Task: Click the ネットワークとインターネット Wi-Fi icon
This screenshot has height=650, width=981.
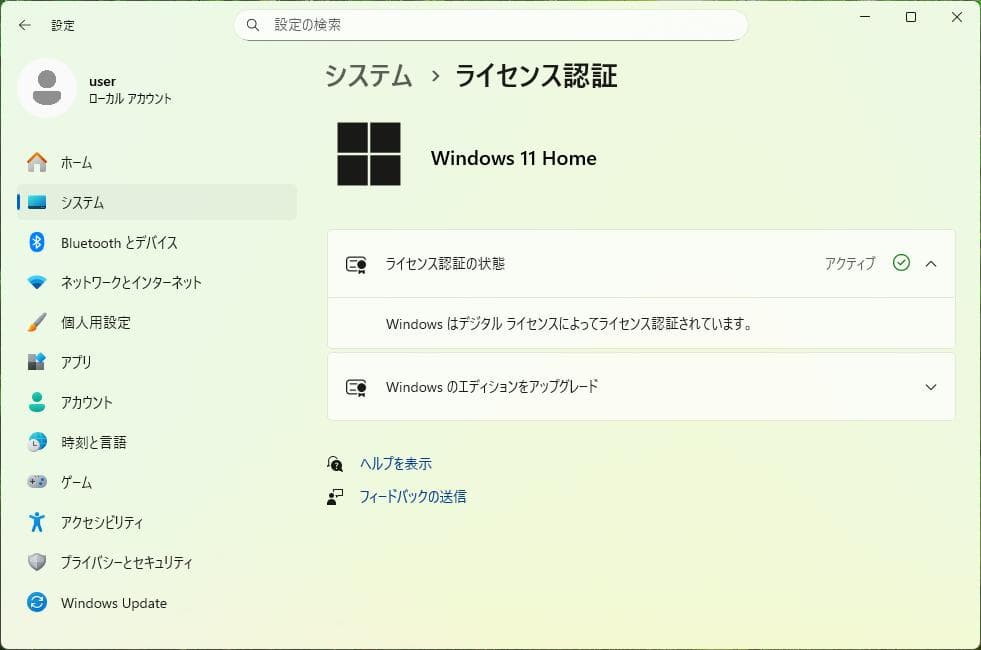Action: pyautogui.click(x=37, y=283)
